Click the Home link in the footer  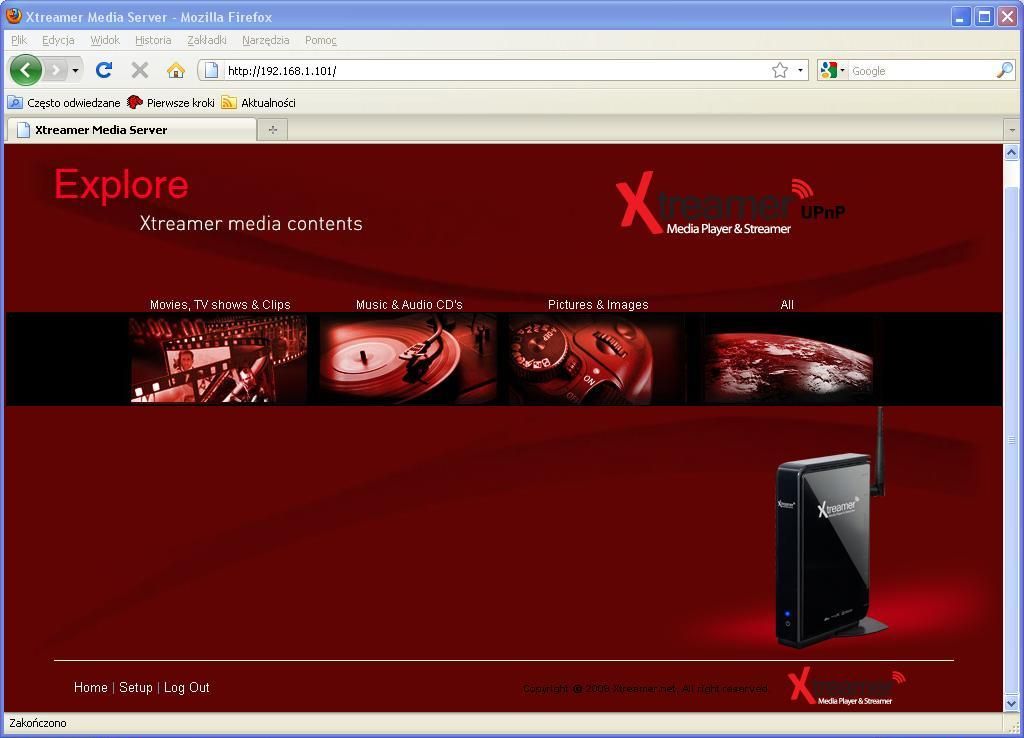click(91, 687)
